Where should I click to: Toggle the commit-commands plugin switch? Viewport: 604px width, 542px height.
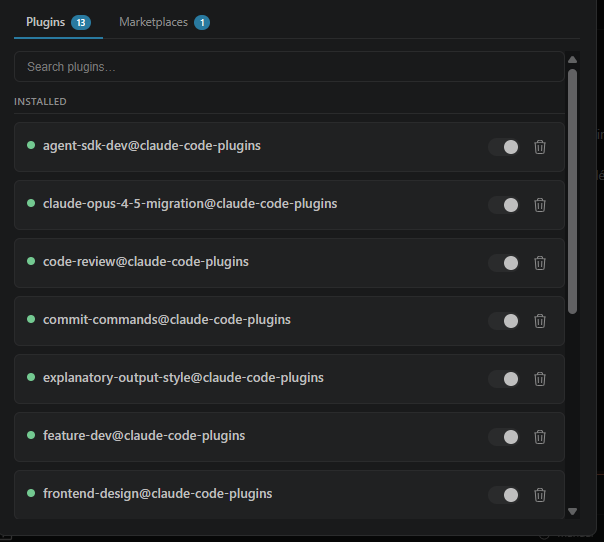coord(503,321)
